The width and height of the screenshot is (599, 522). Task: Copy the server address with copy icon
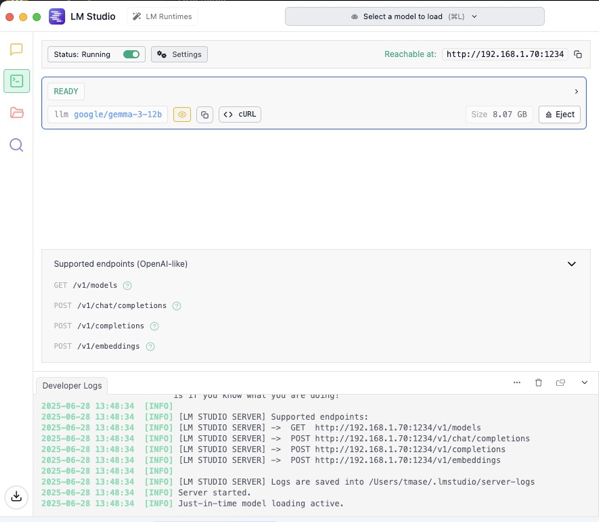click(x=578, y=54)
